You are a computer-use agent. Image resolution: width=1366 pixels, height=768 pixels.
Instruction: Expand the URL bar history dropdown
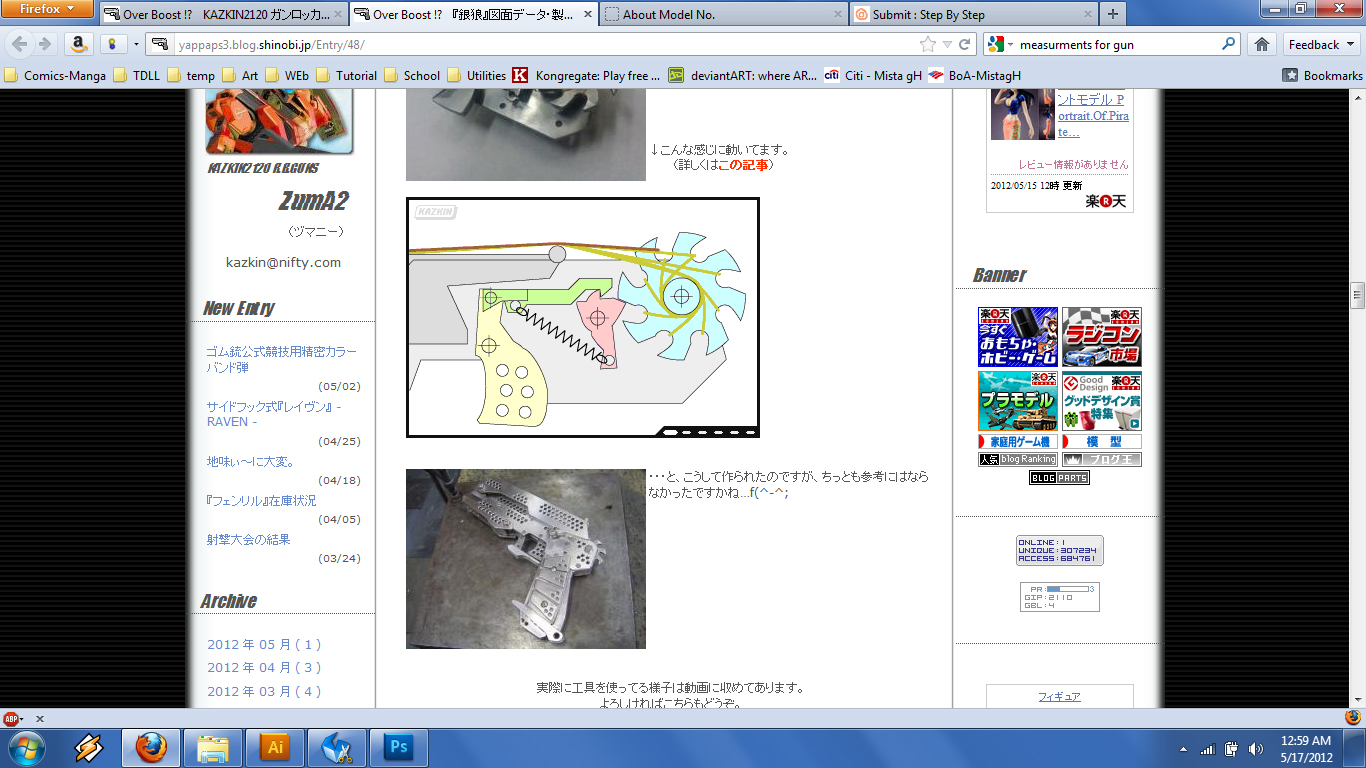tap(946, 44)
